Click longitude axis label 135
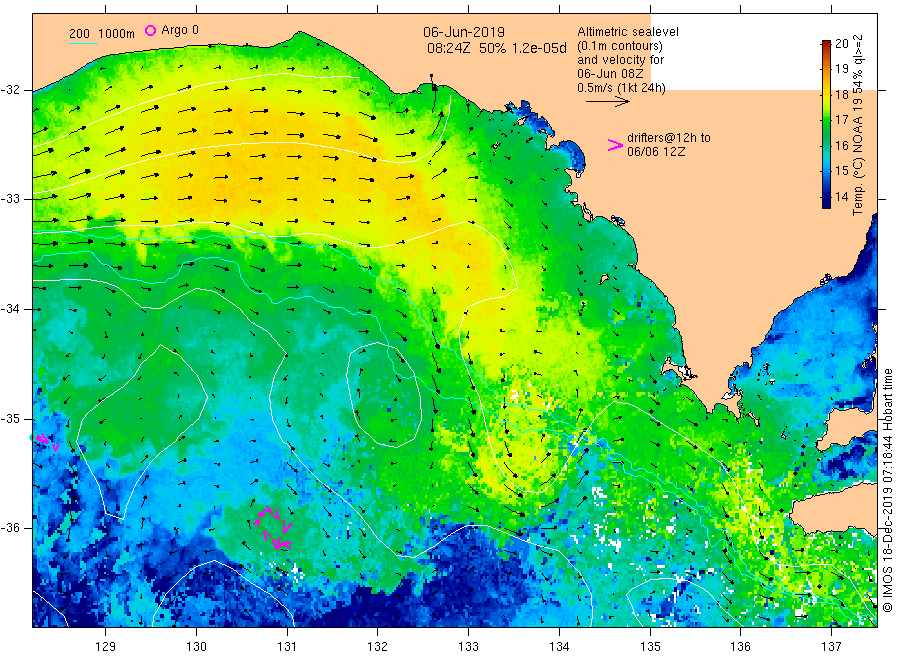Image resolution: width=900 pixels, height=660 pixels. pos(650,647)
